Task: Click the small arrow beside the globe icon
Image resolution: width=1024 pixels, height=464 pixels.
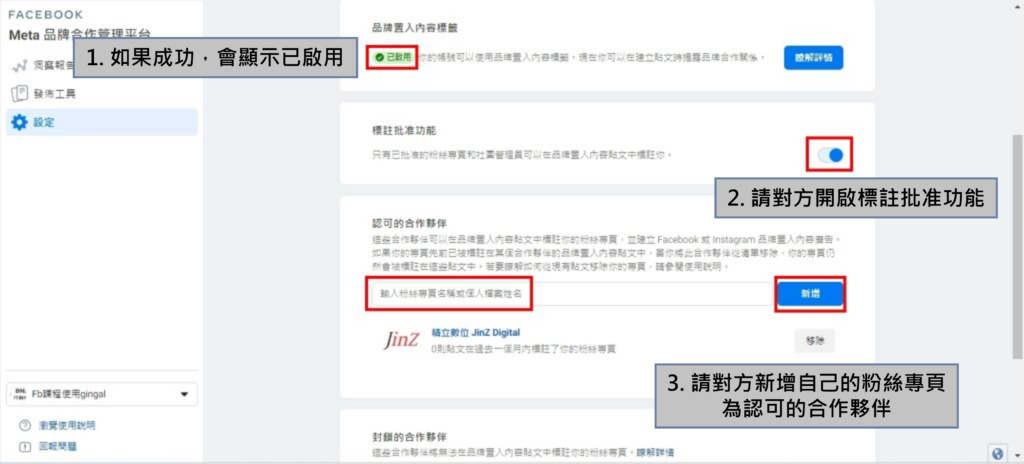Action: coord(1016,454)
